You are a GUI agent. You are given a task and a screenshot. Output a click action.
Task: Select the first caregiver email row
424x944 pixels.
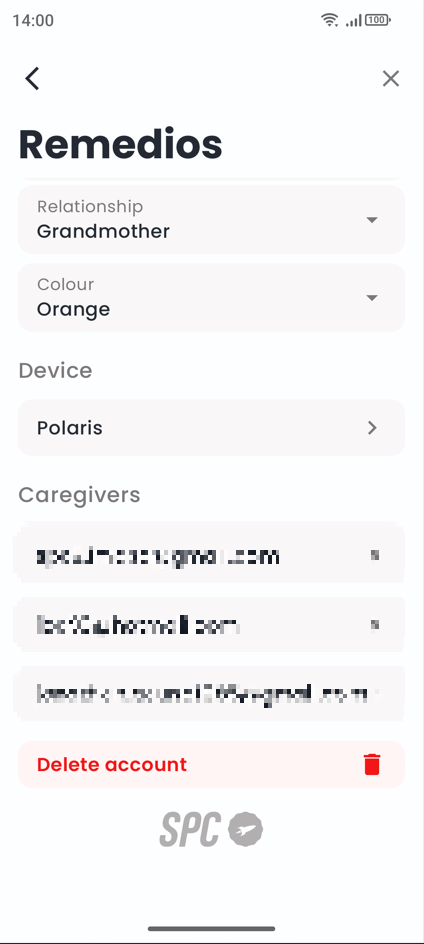(x=211, y=555)
